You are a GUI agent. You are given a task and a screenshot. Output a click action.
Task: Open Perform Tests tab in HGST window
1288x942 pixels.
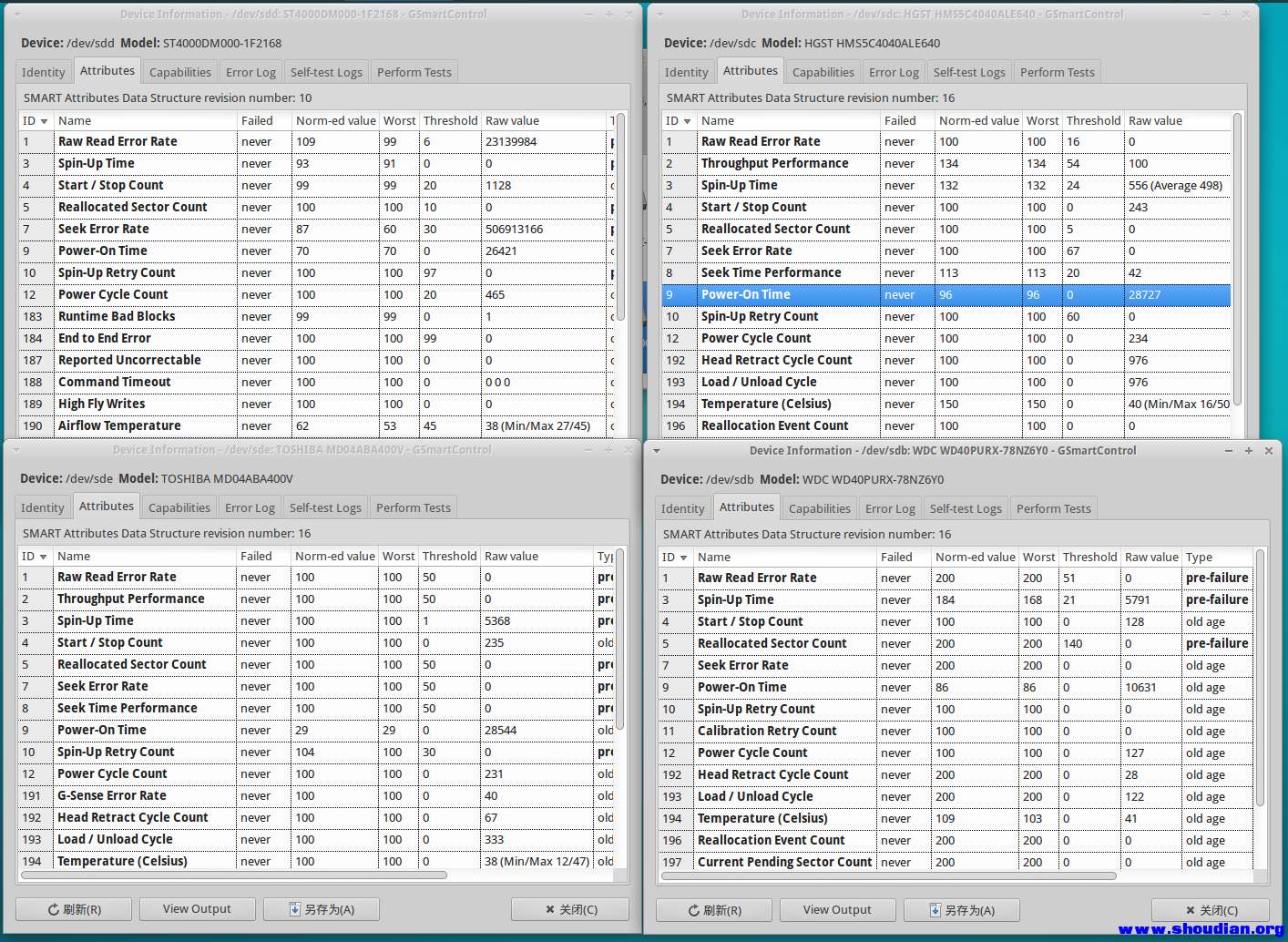click(1058, 72)
